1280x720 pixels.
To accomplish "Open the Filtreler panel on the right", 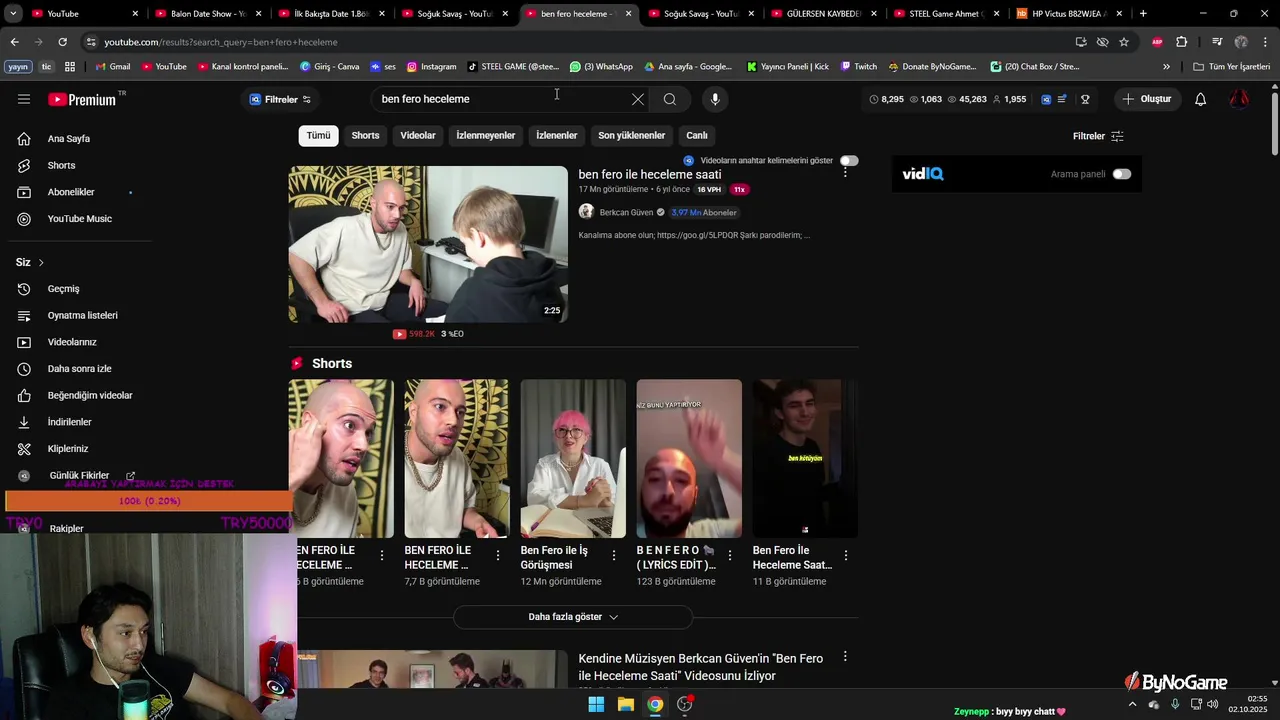I will 1098,136.
